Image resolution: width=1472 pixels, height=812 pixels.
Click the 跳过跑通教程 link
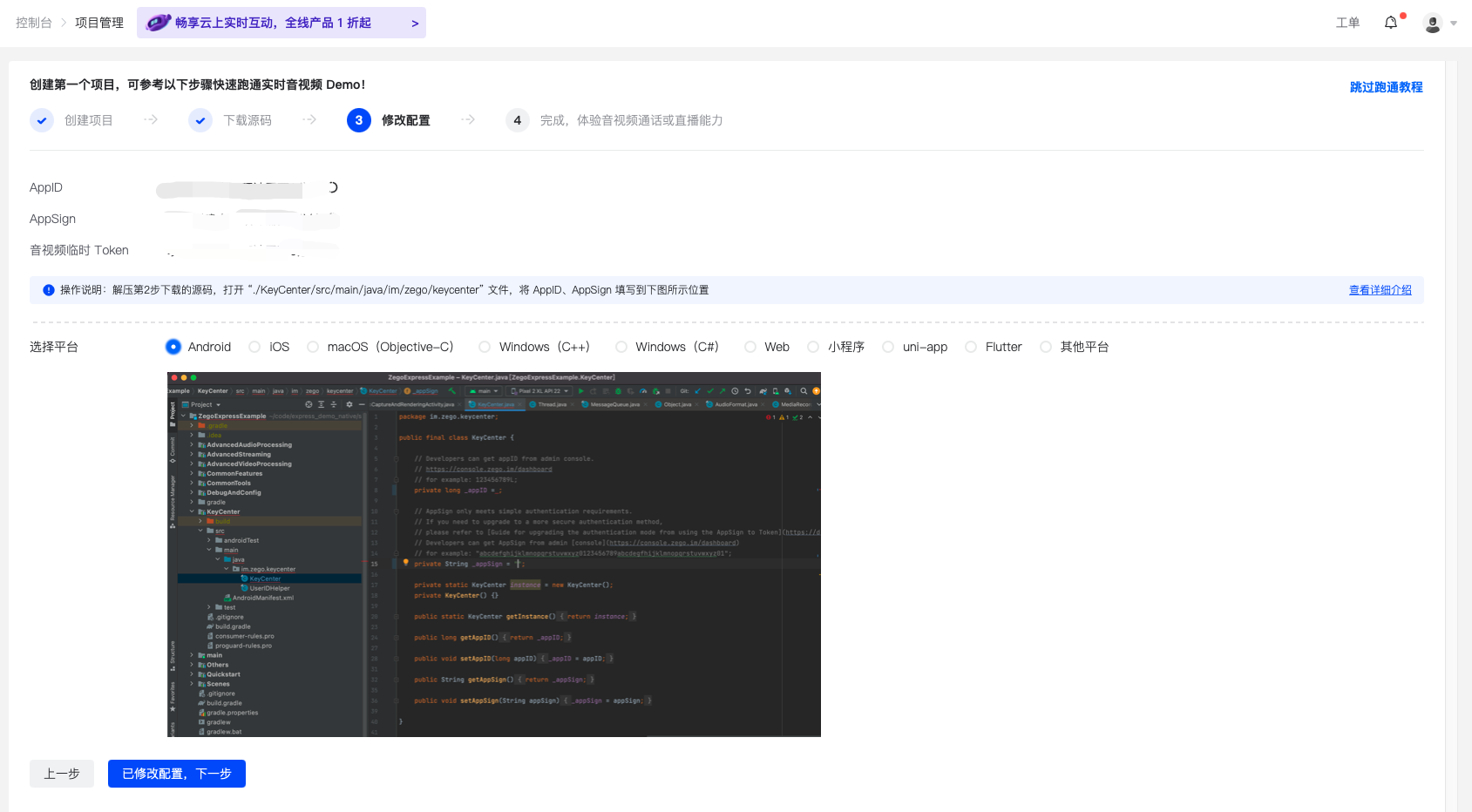coord(1386,87)
